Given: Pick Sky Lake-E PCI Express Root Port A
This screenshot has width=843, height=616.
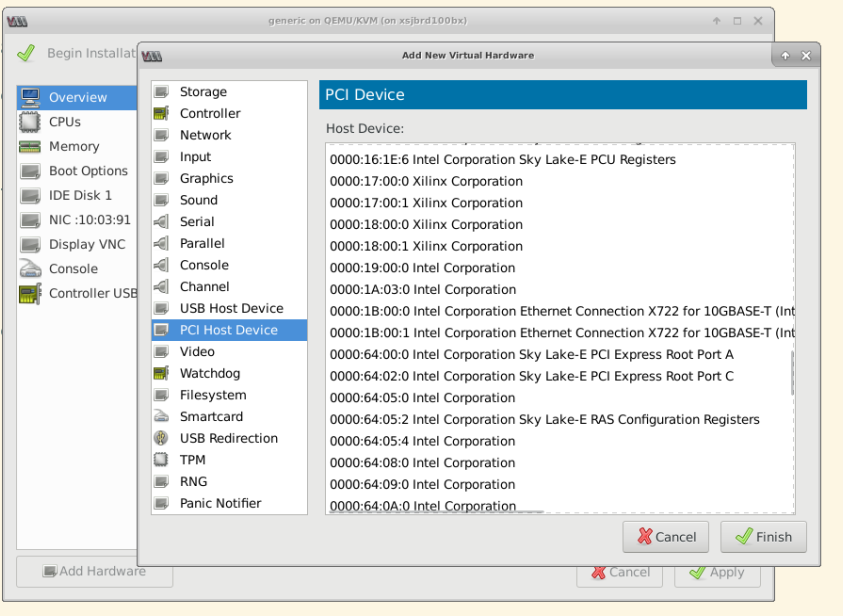Looking at the screenshot, I should pyautogui.click(x=531, y=355).
